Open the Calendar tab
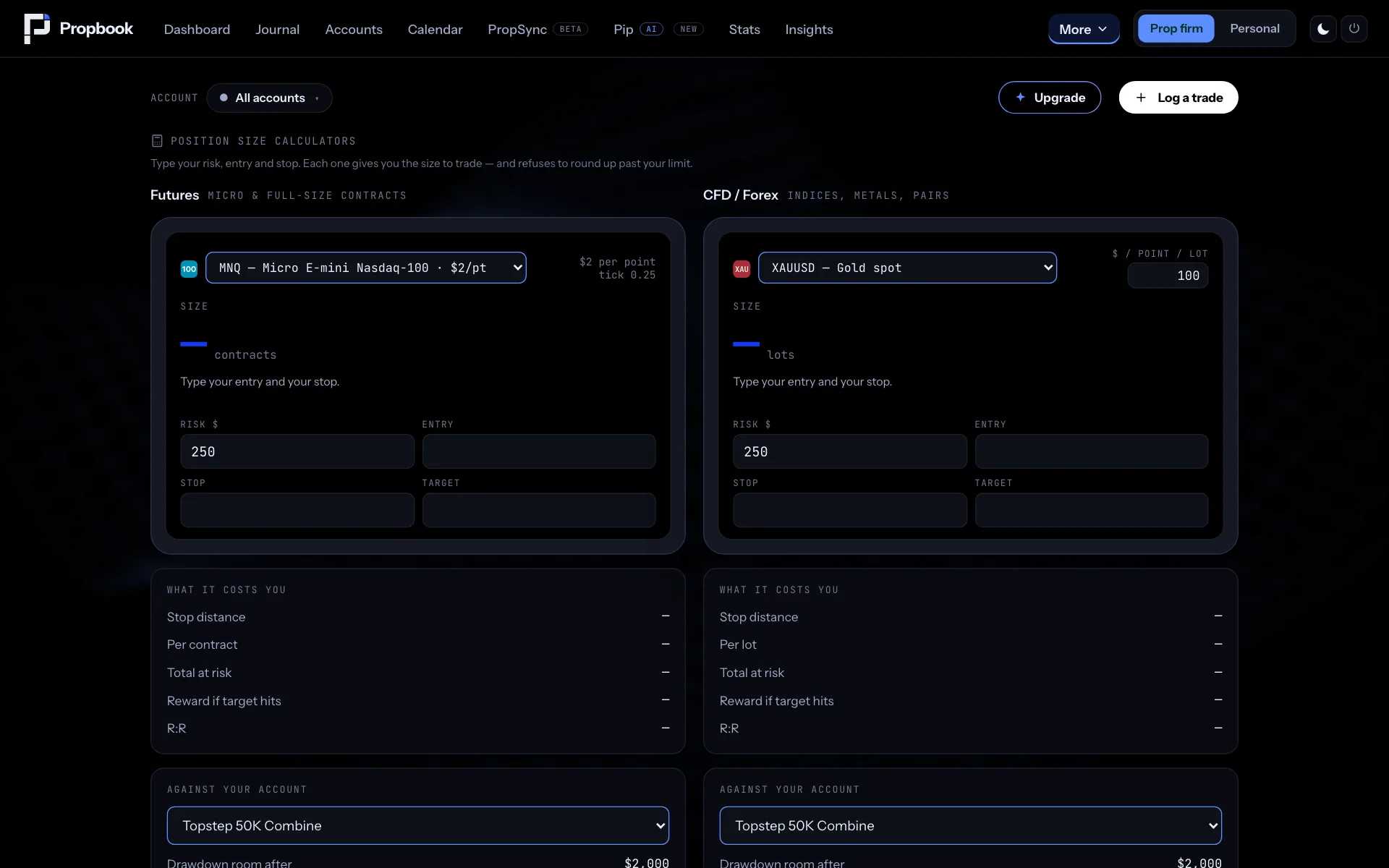The height and width of the screenshot is (868, 1389). (435, 30)
